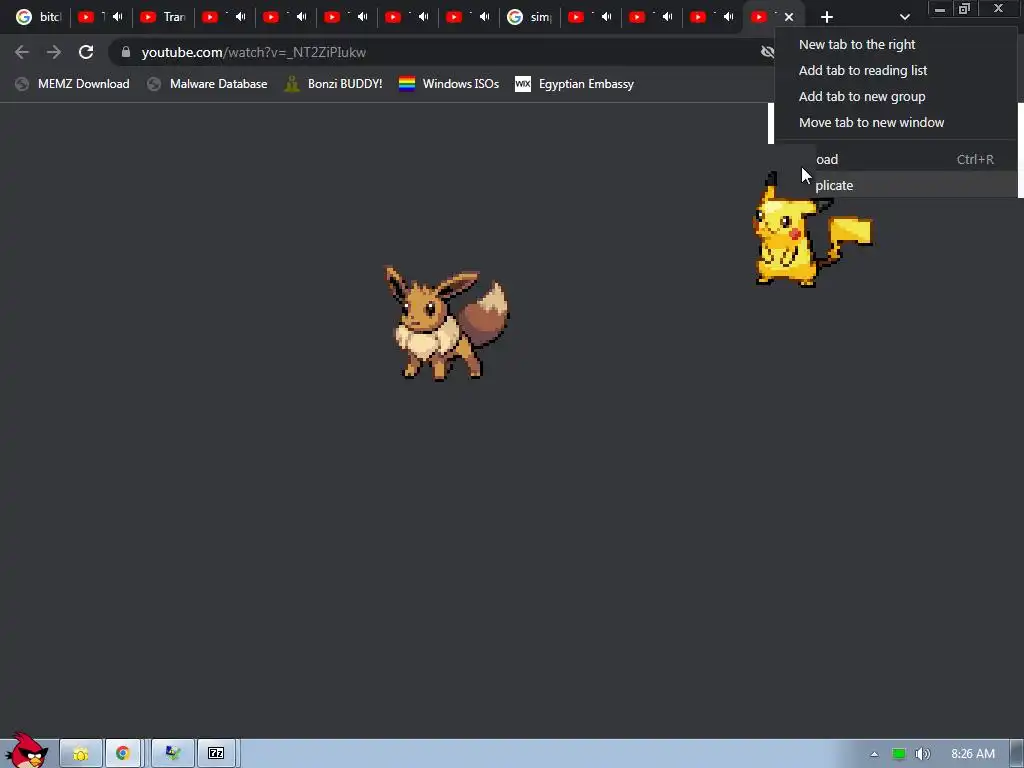1024x768 pixels.
Task: Choose 'Move tab to new window'
Action: [896, 123]
